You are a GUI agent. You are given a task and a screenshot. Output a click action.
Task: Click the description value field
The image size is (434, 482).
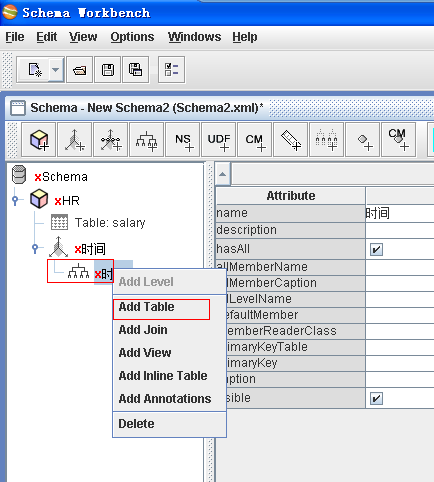(x=400, y=230)
